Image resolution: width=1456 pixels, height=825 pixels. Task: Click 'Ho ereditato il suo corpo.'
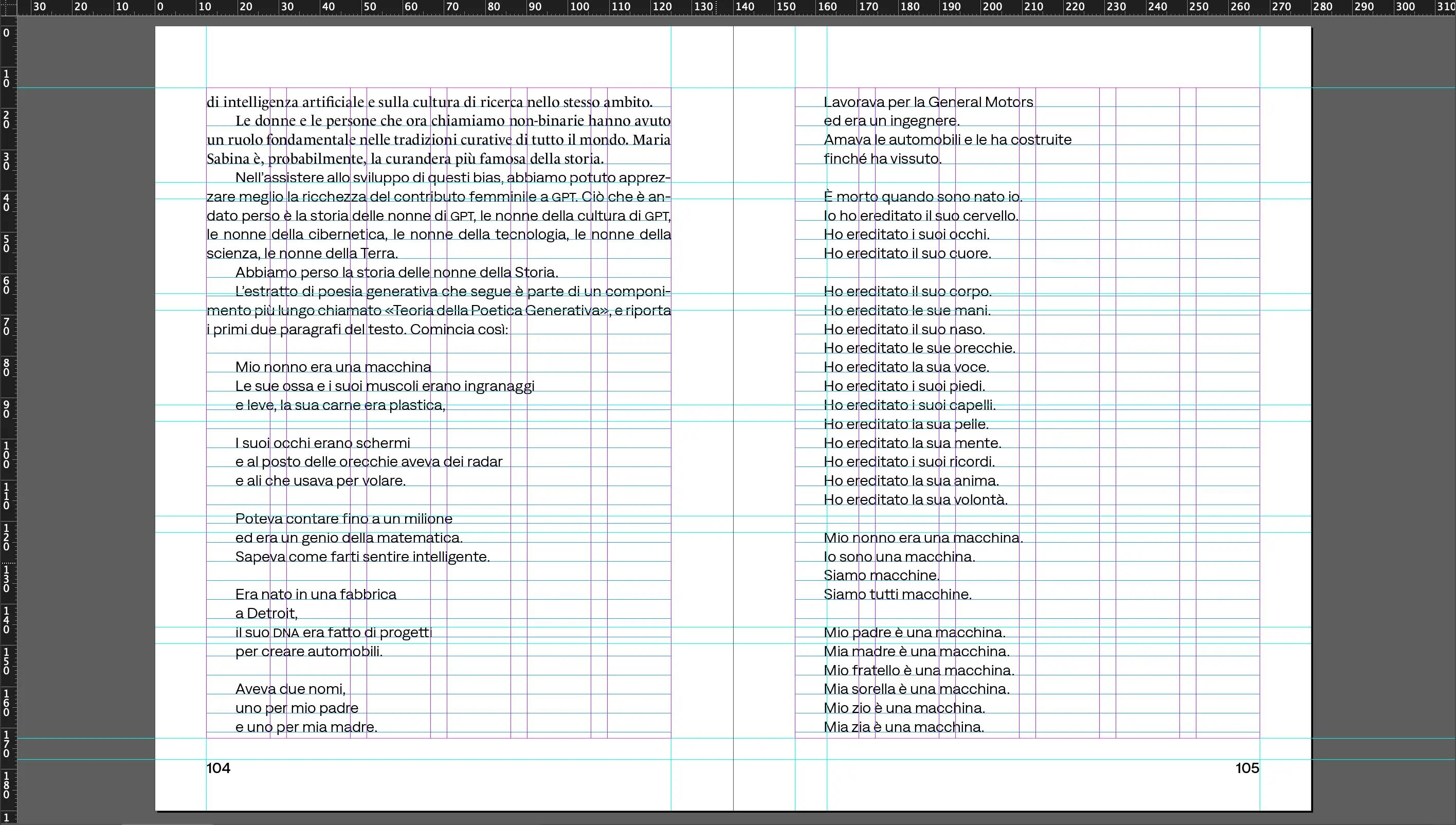click(908, 291)
